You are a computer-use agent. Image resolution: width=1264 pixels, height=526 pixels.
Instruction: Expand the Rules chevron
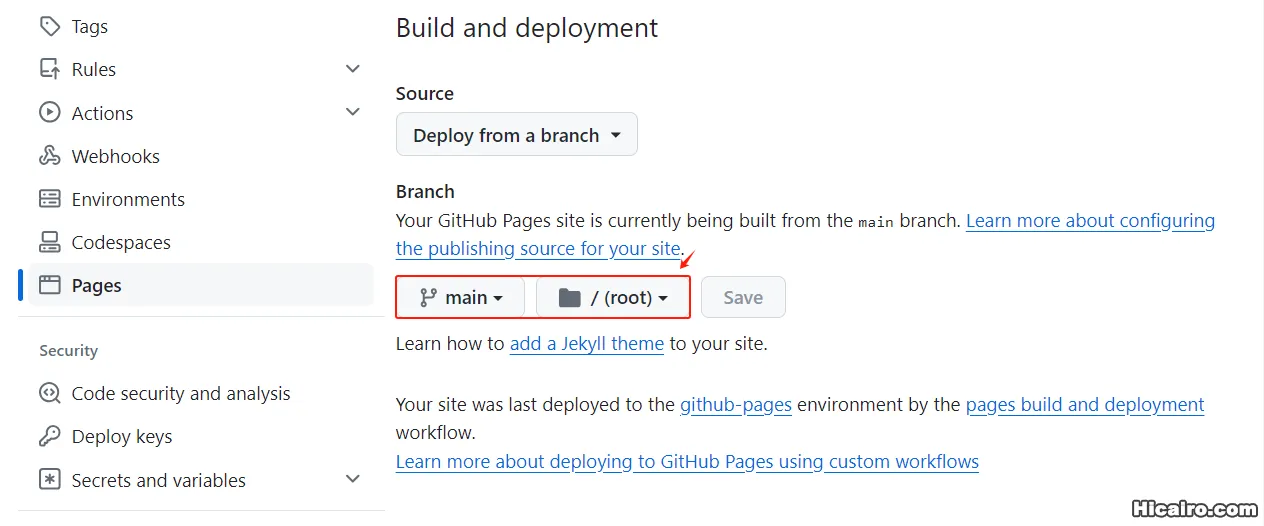tap(352, 69)
